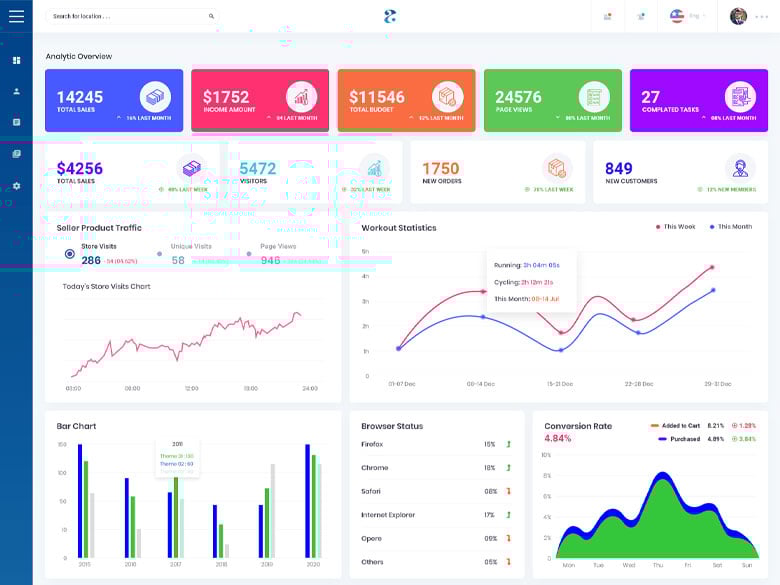
Task: Click the search magnifier icon
Action: point(211,16)
